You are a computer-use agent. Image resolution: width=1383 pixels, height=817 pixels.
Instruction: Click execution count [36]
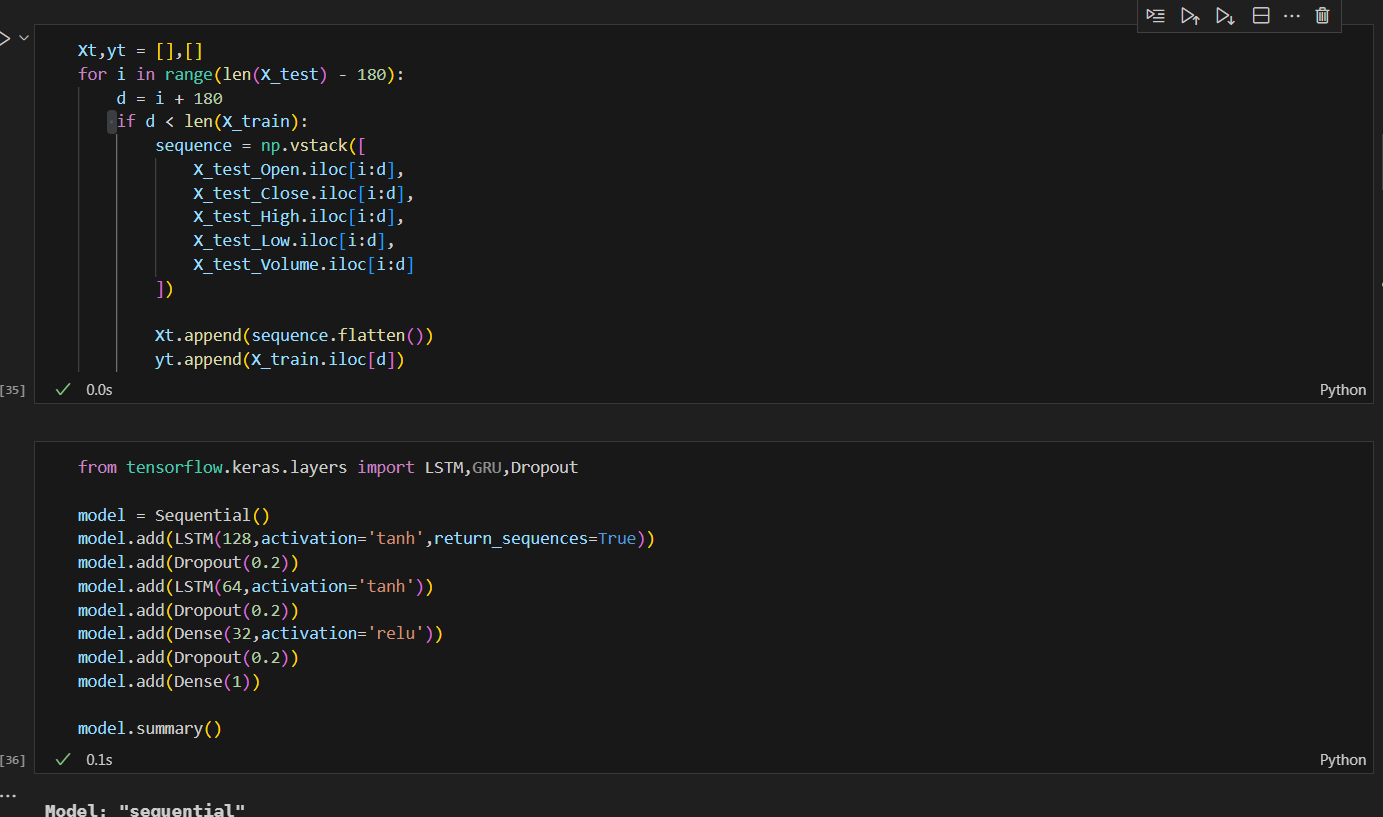tap(13, 759)
